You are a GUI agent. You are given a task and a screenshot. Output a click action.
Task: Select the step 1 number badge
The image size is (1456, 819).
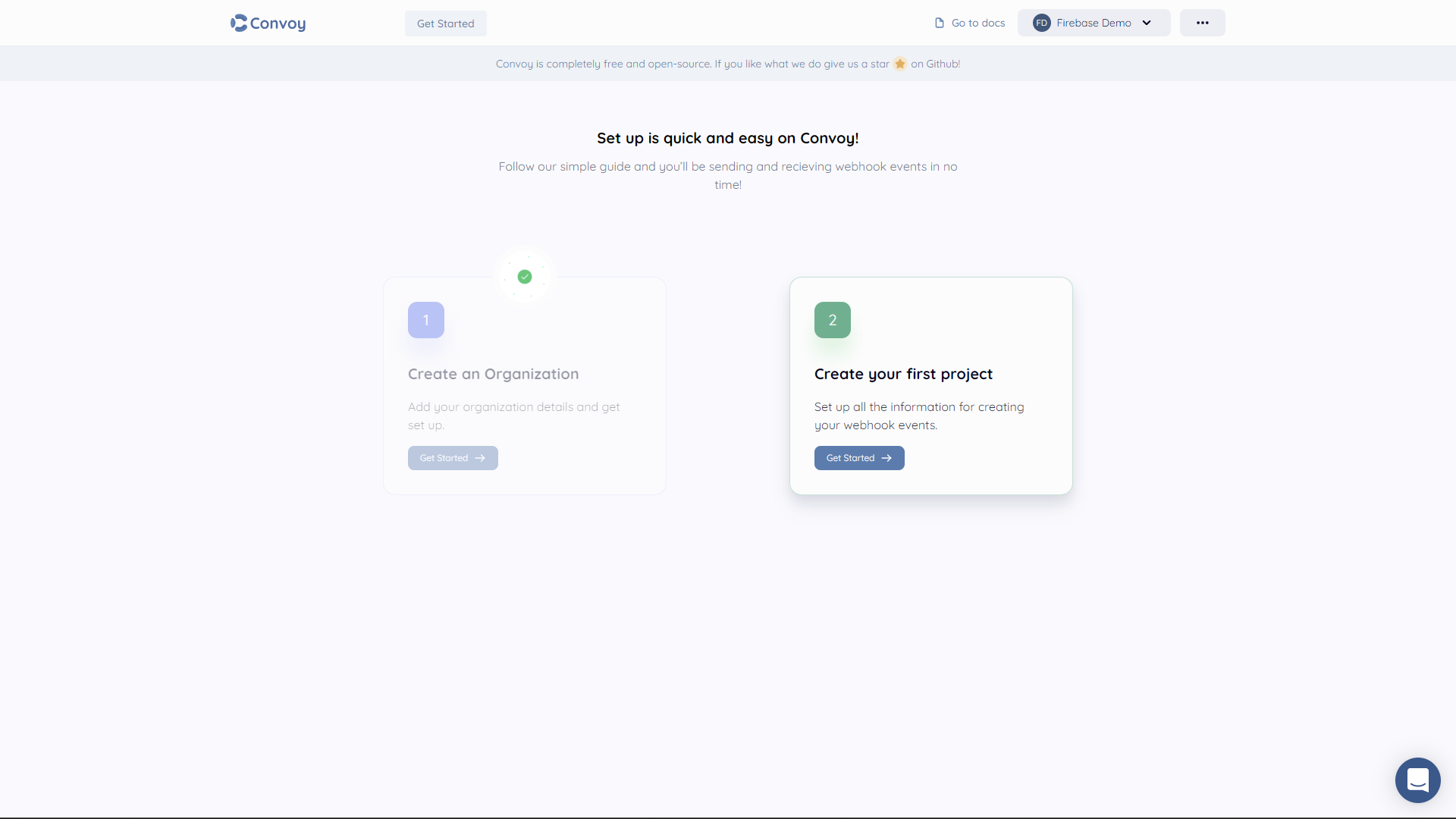tap(425, 319)
